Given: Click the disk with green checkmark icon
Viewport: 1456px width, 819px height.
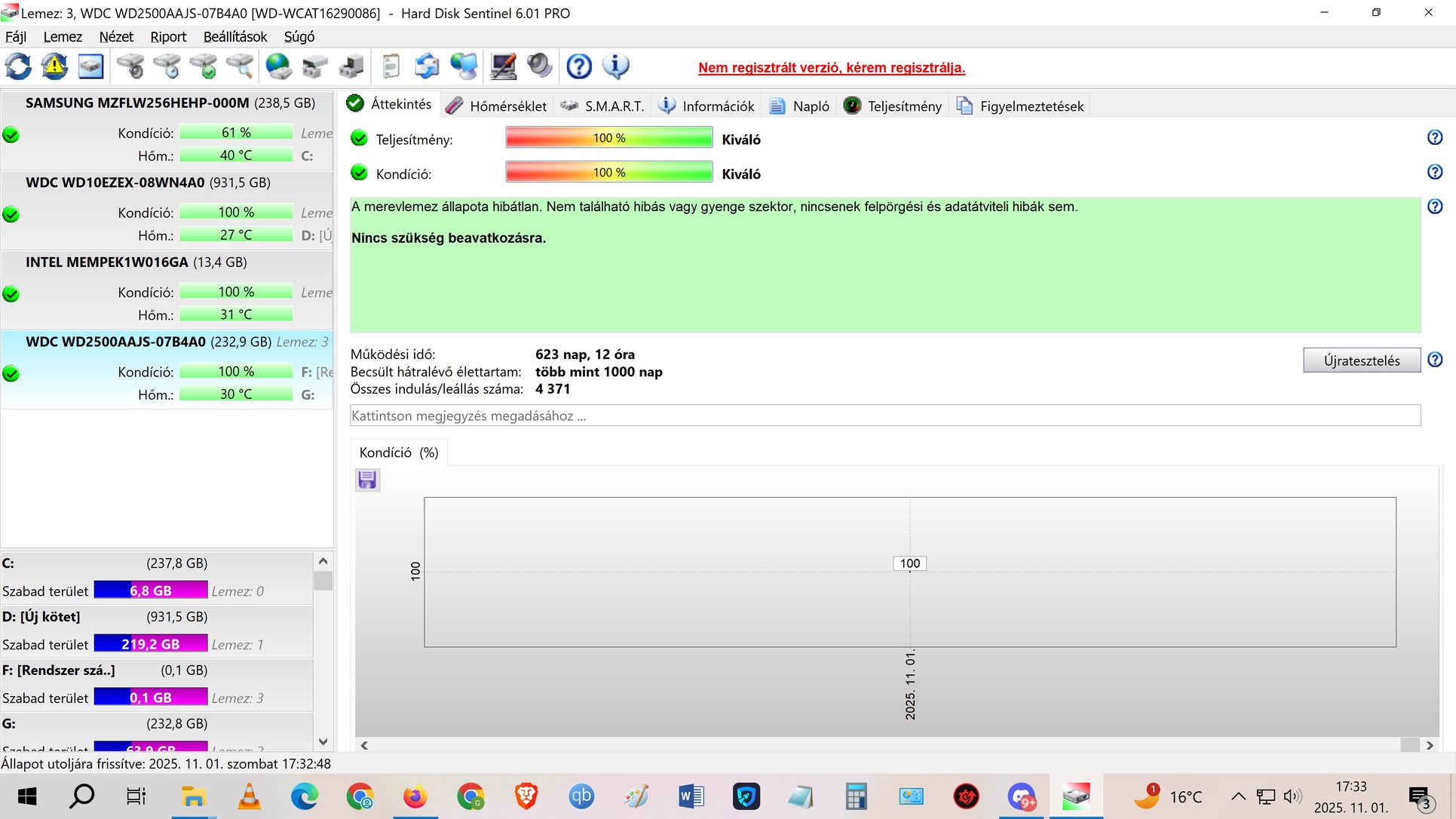Looking at the screenshot, I should (x=204, y=66).
